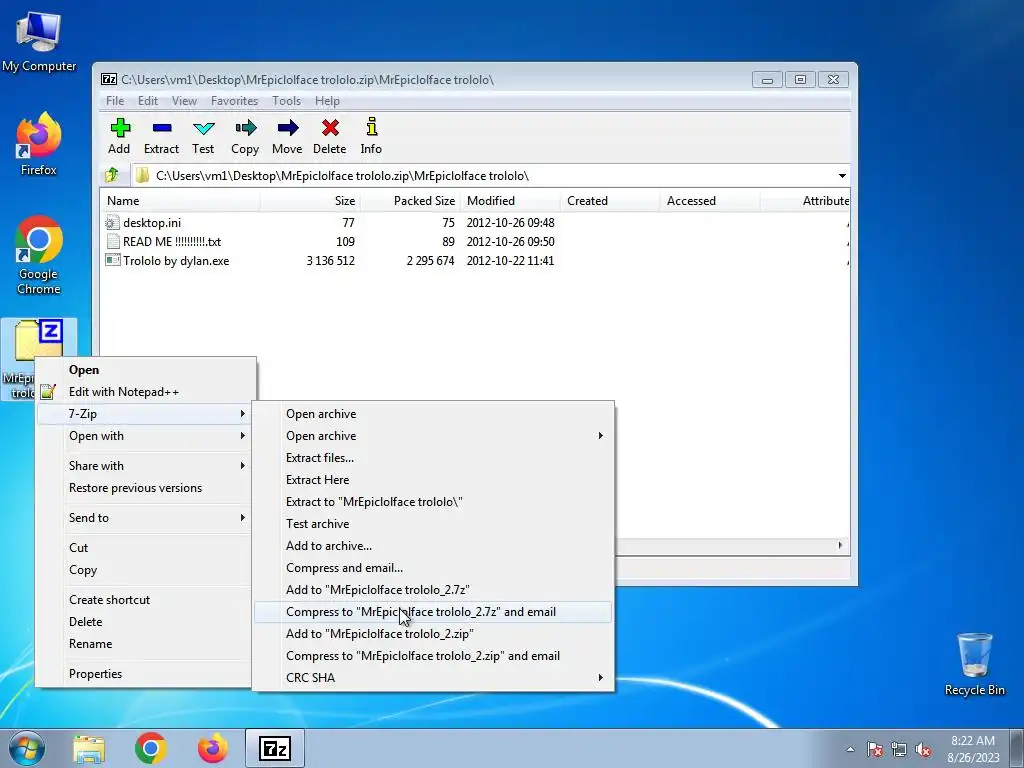Launch Firefox from the taskbar
This screenshot has width=1024, height=768.
click(x=212, y=748)
